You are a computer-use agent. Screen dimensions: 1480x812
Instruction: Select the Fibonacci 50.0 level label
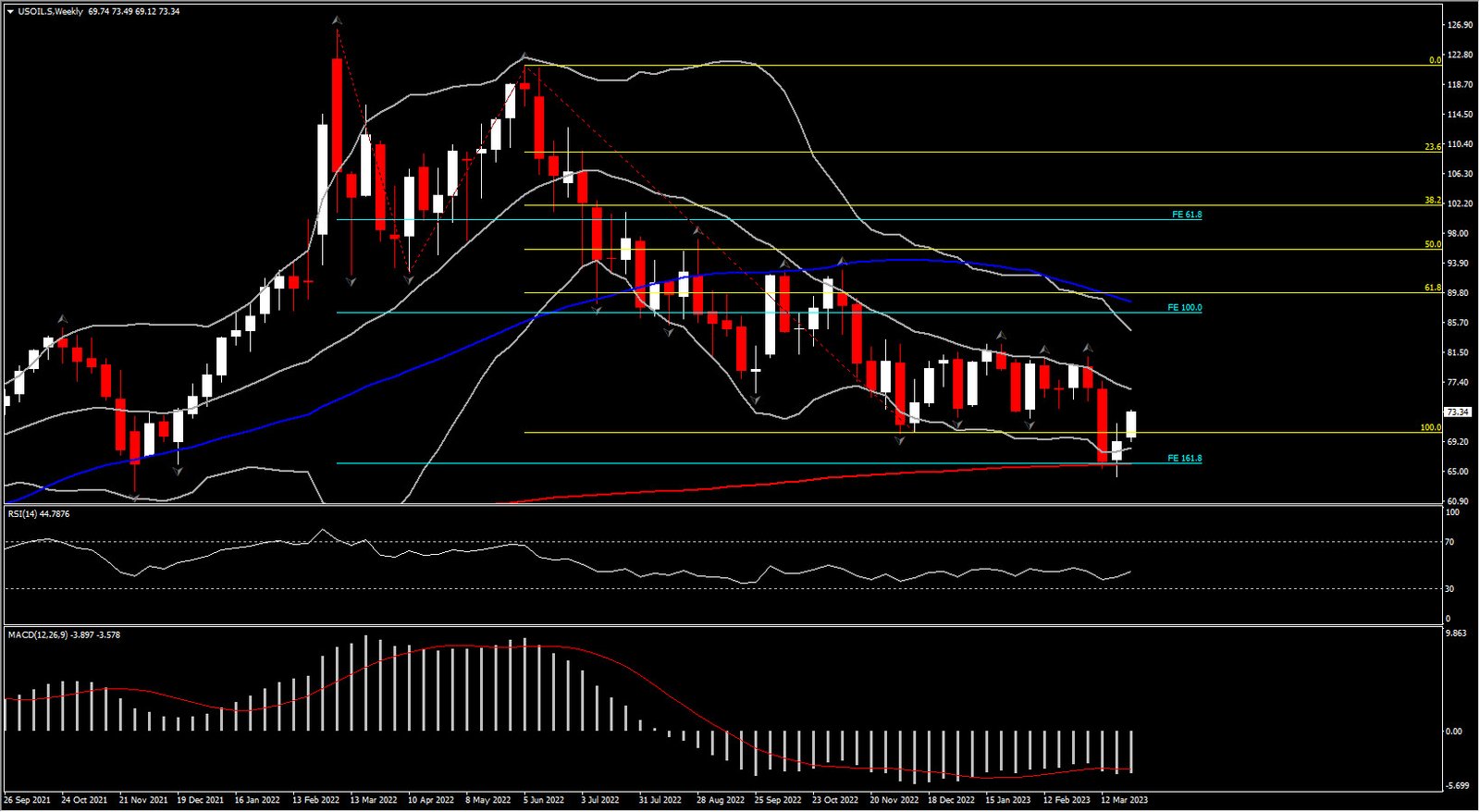tap(1432, 245)
